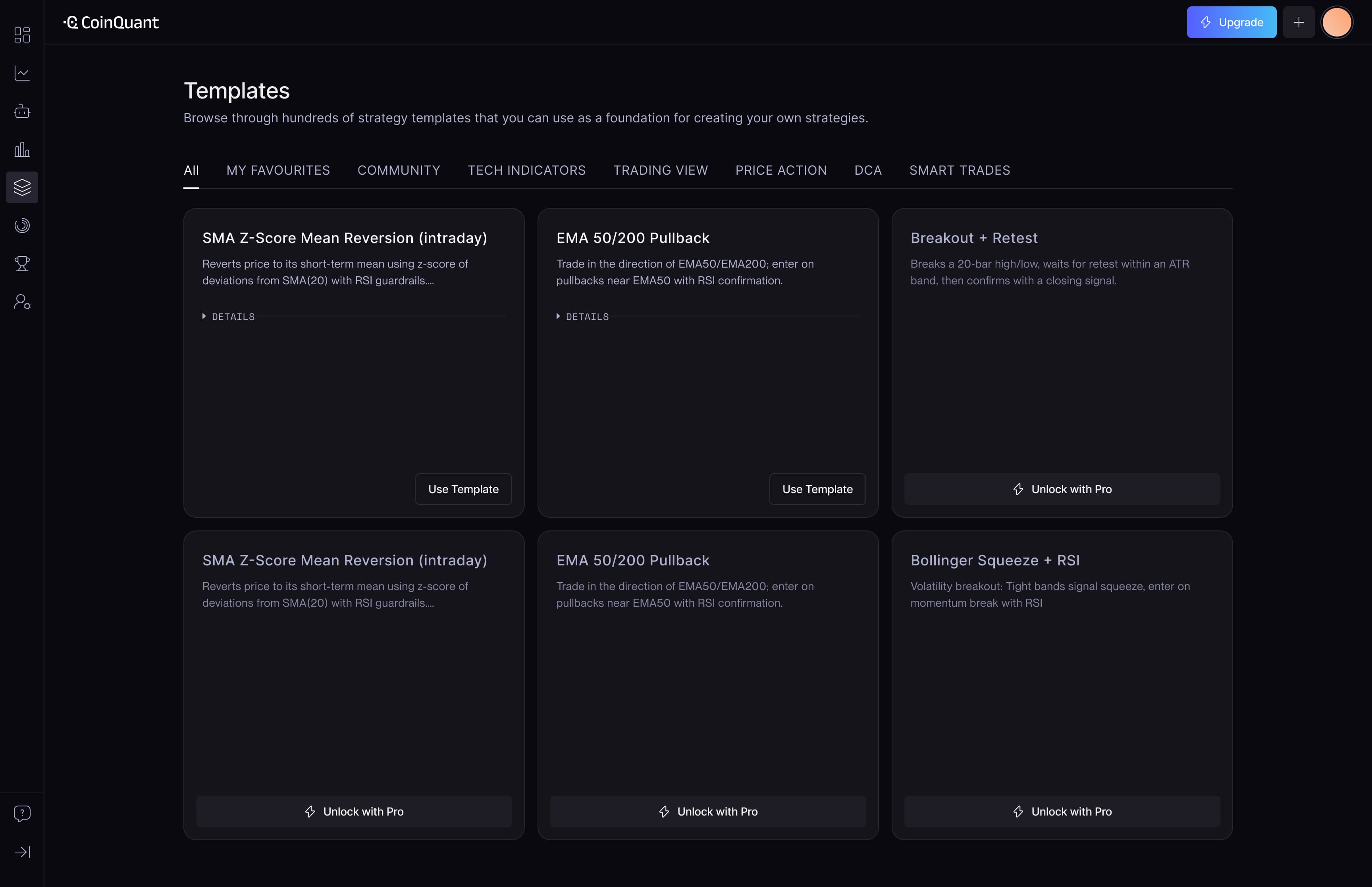The image size is (1372, 887).
Task: Open the bots robot icon in sidebar
Action: [22, 111]
